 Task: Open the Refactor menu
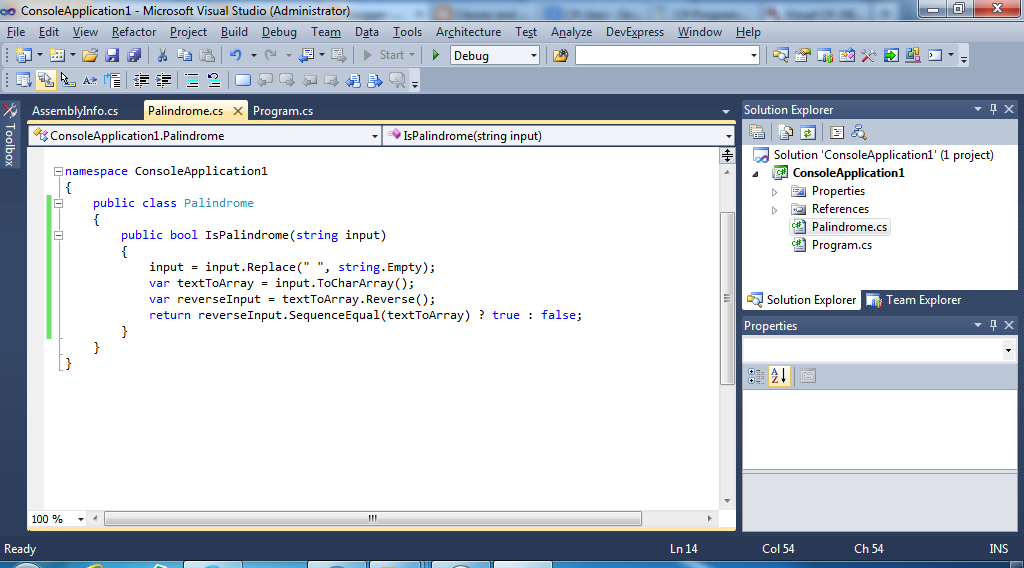[134, 32]
